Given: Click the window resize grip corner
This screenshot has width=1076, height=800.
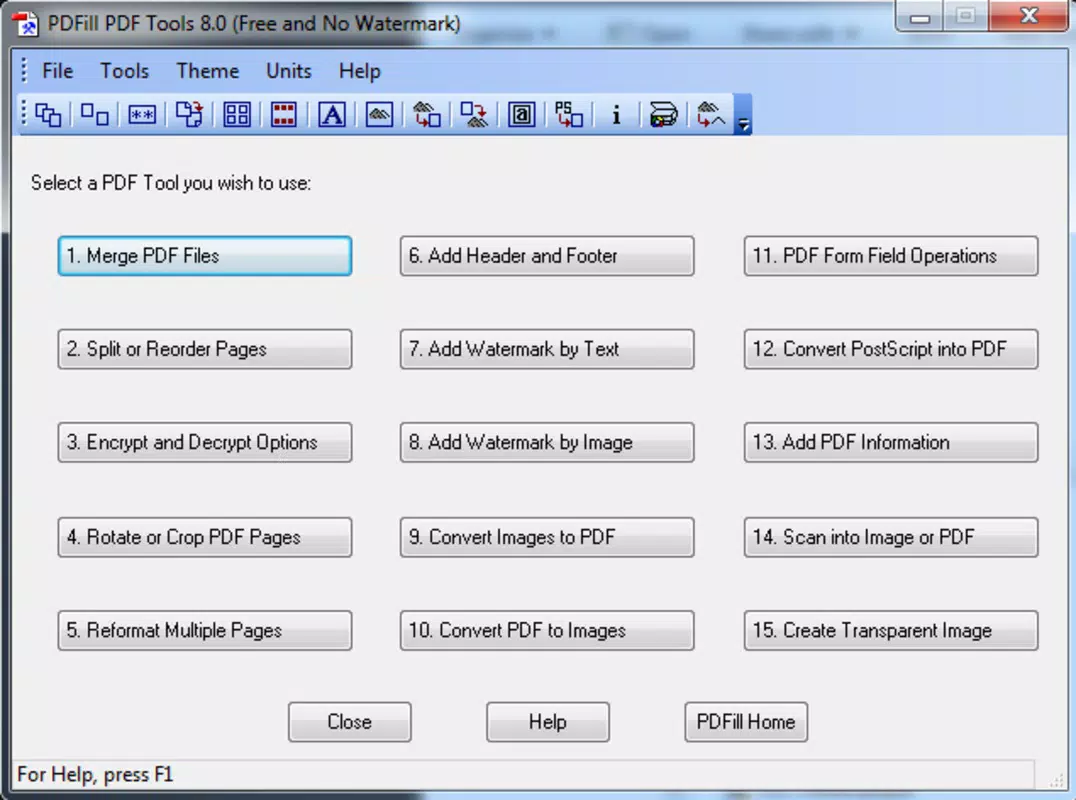Looking at the screenshot, I should (x=1056, y=781).
